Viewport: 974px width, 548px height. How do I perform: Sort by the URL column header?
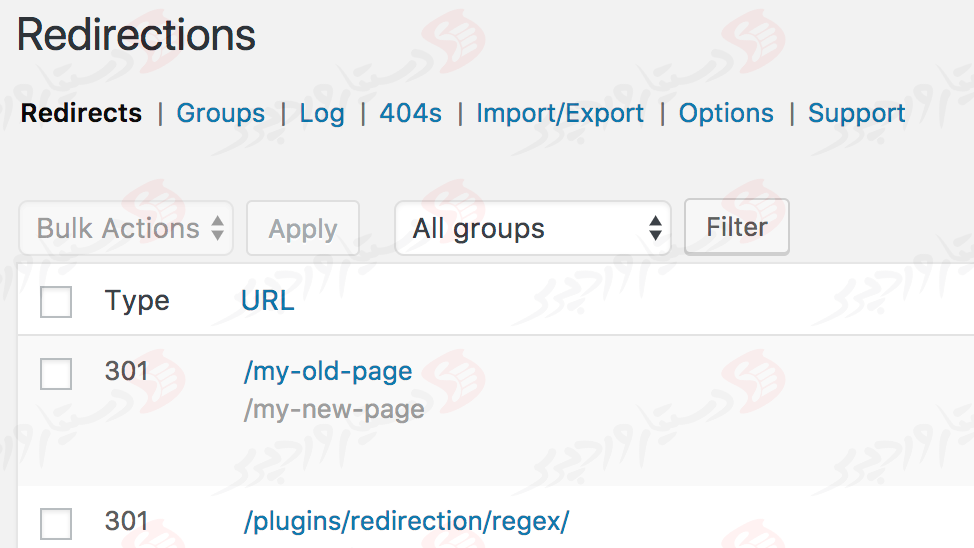(x=268, y=300)
